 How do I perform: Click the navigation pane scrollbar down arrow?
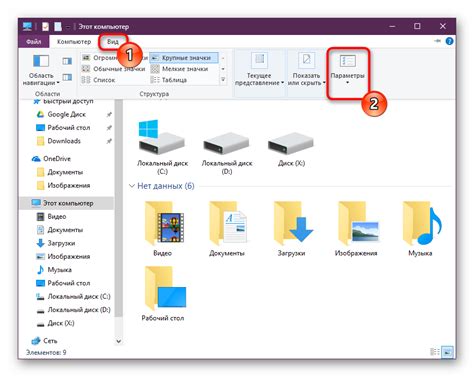119,341
